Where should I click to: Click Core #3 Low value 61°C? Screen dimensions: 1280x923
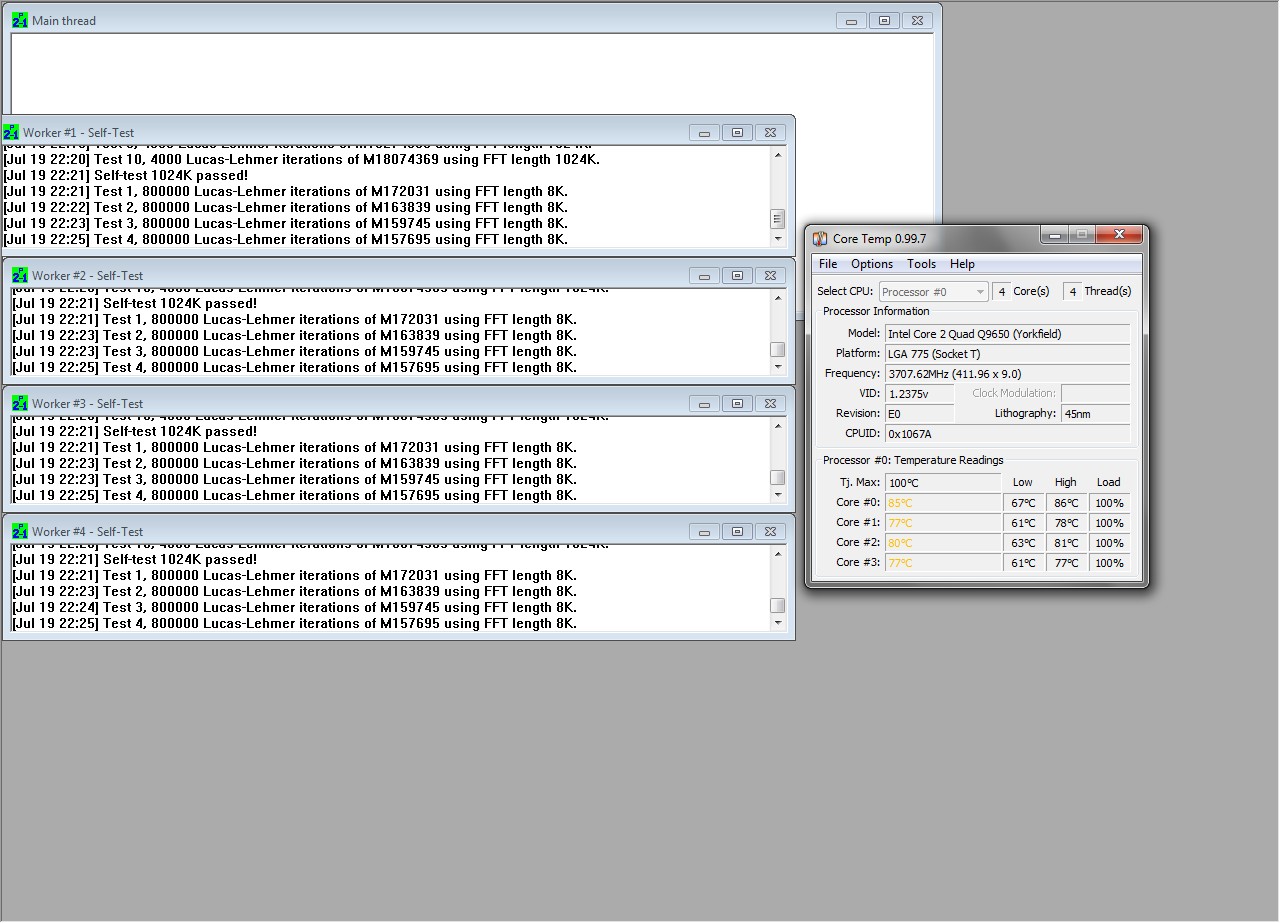1023,563
